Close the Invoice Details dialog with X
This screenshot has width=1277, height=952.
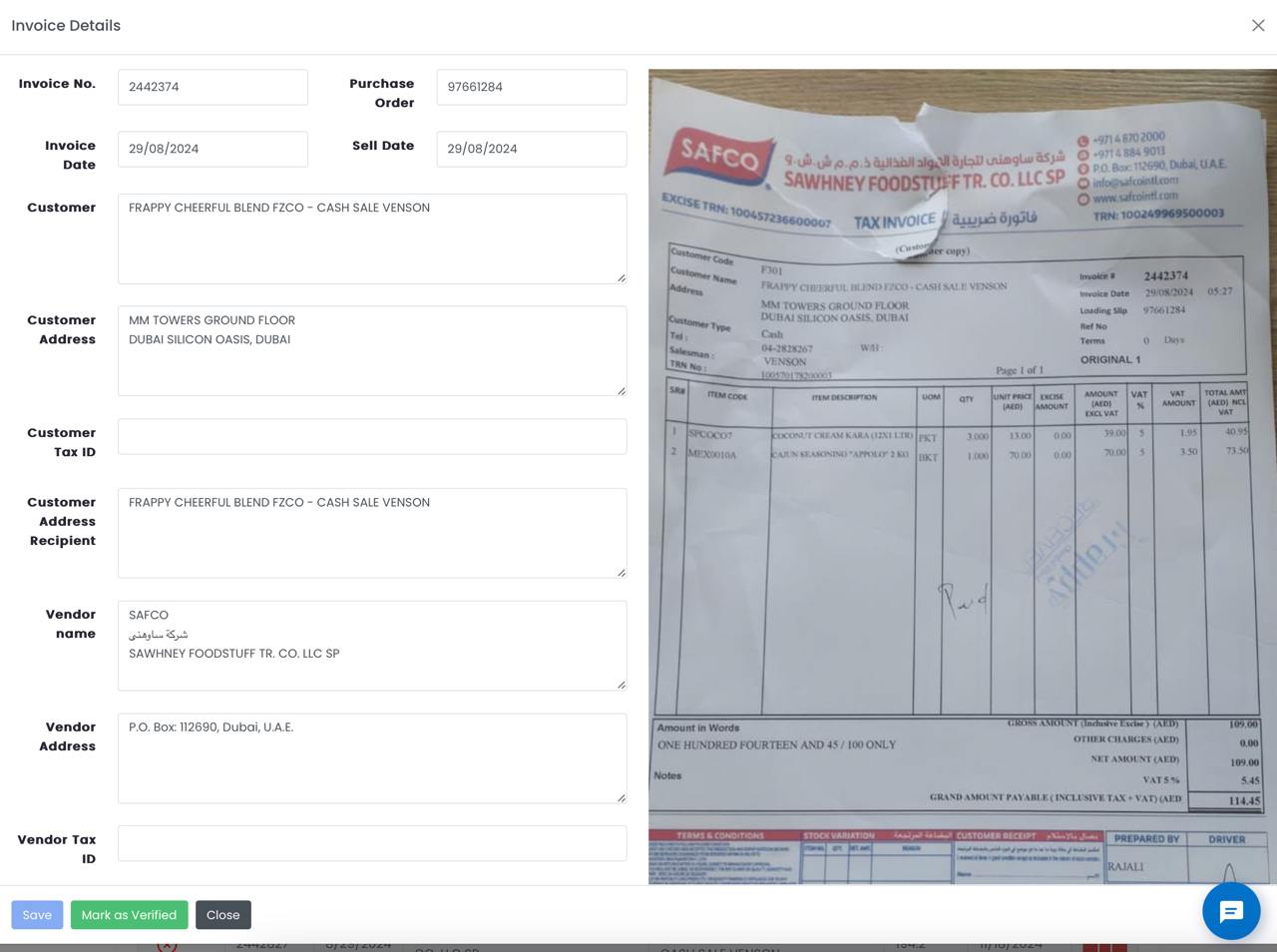pos(1258,26)
